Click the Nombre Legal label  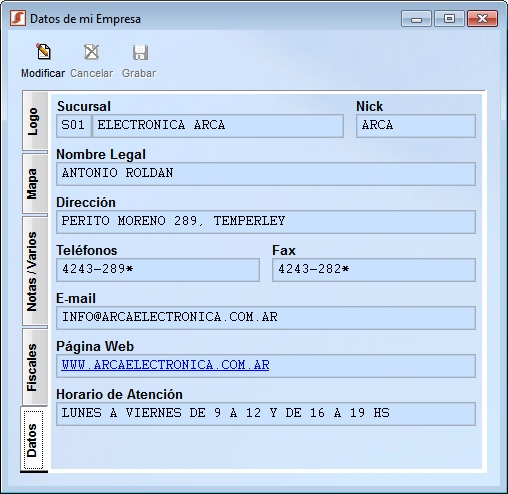click(101, 155)
